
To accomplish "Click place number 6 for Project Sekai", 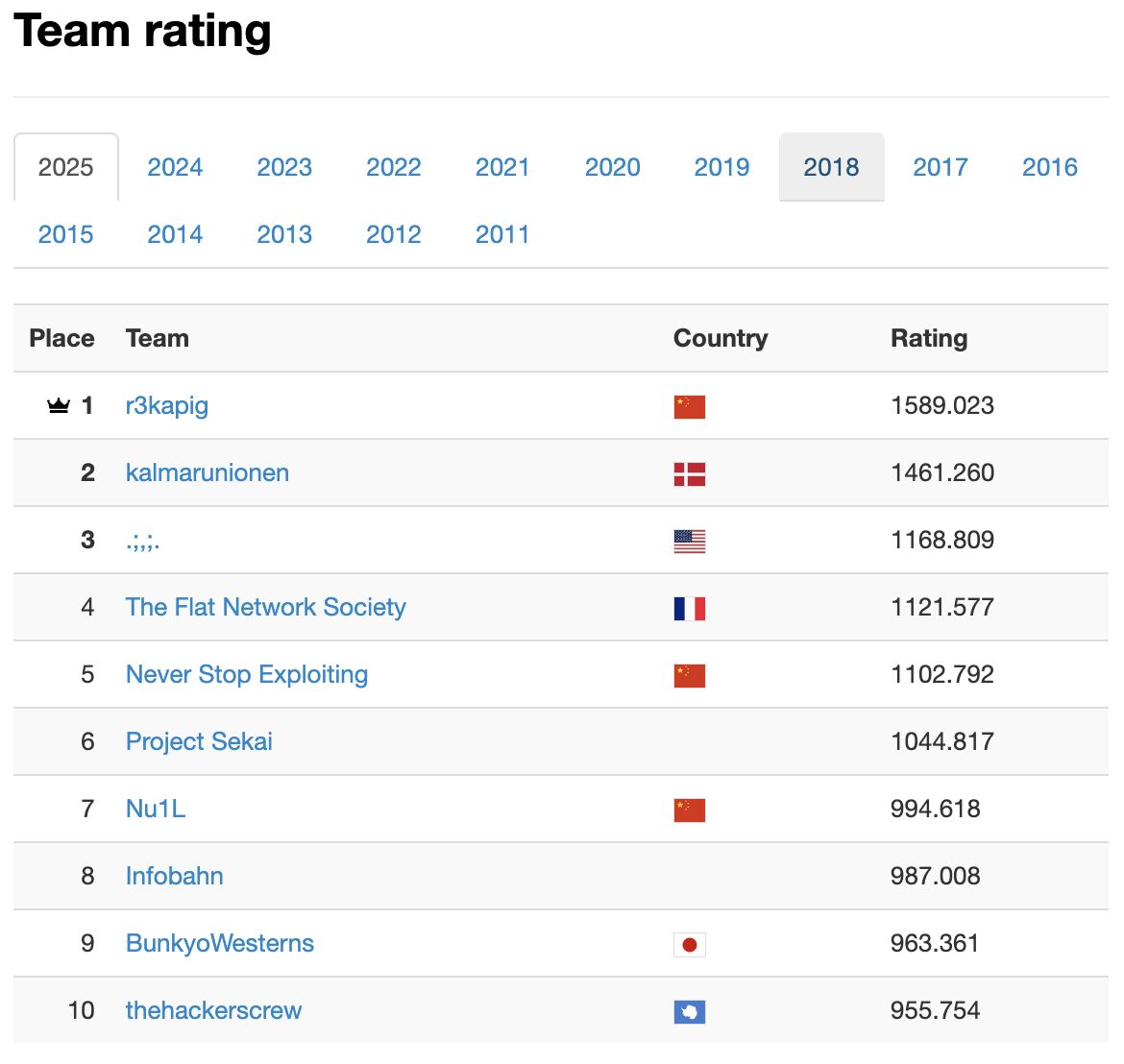I will (x=87, y=741).
